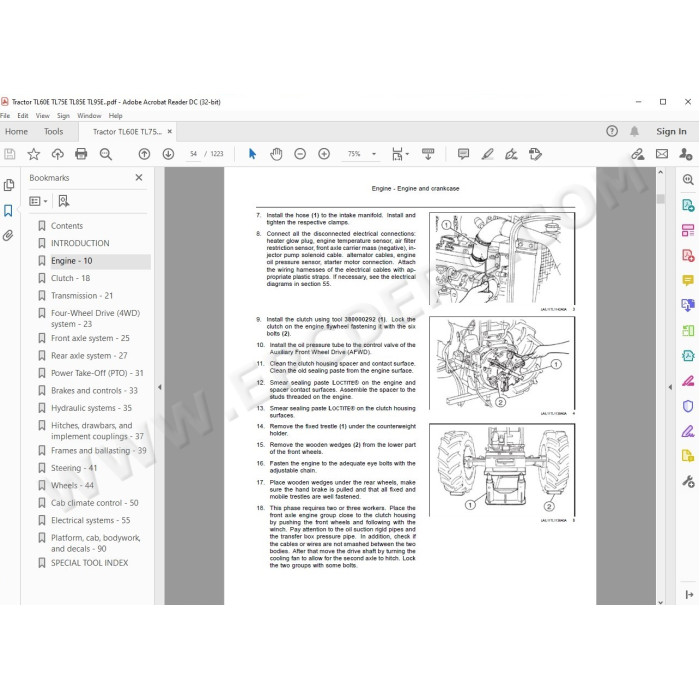
Task: Add a sticky note comment
Action: click(463, 154)
